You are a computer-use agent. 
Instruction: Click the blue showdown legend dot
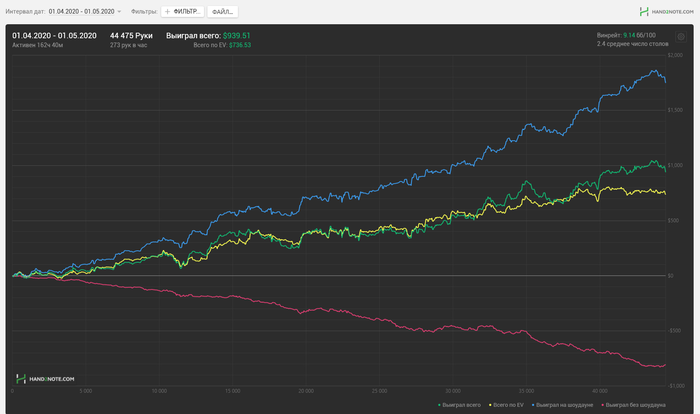[x=533, y=405]
